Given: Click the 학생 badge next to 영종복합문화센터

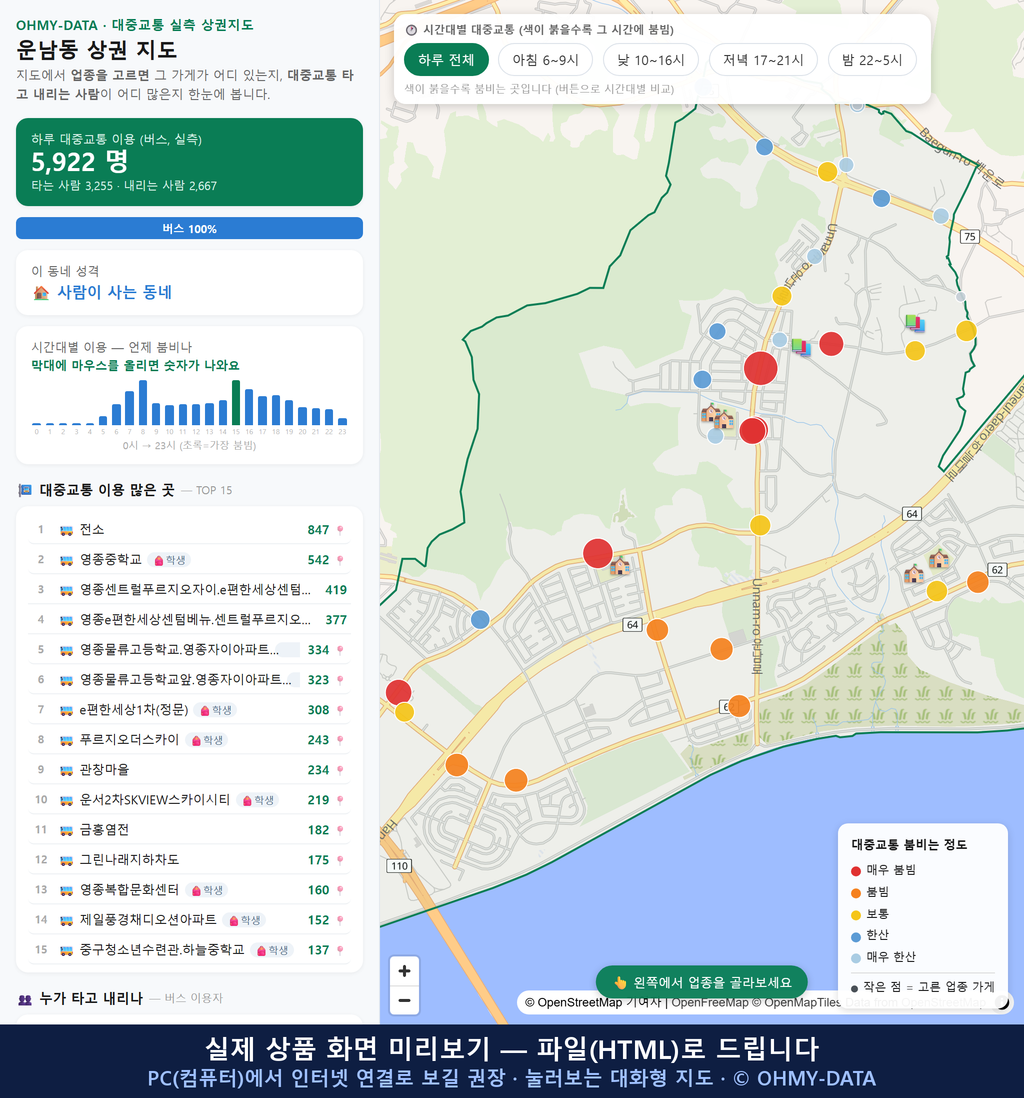Looking at the screenshot, I should point(207,890).
